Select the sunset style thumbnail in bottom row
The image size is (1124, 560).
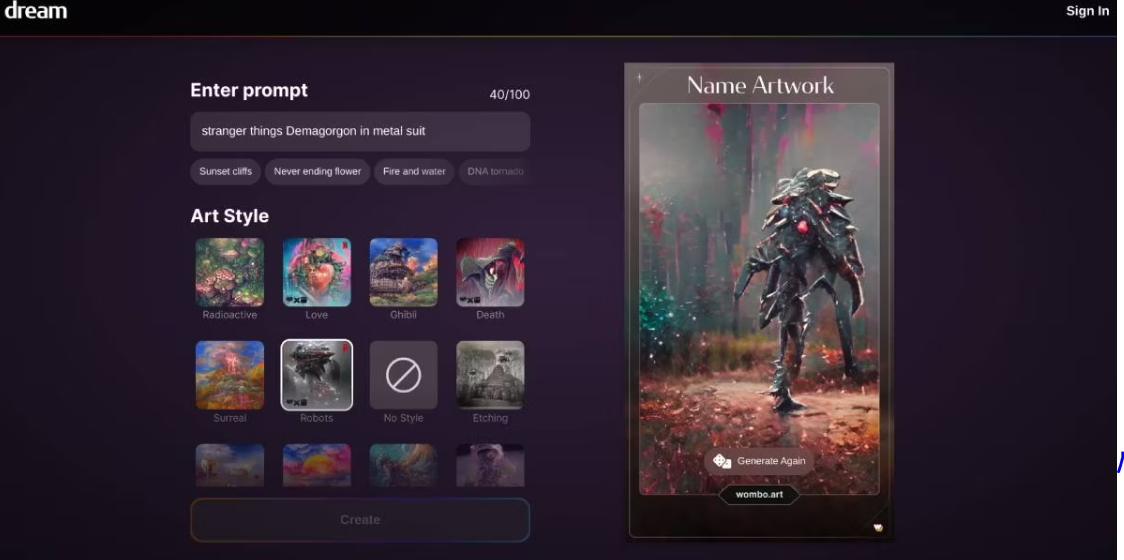point(316,465)
